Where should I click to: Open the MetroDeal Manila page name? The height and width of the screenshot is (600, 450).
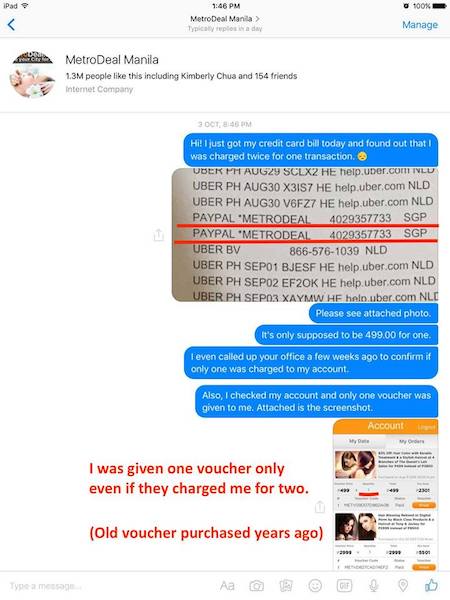(112, 60)
